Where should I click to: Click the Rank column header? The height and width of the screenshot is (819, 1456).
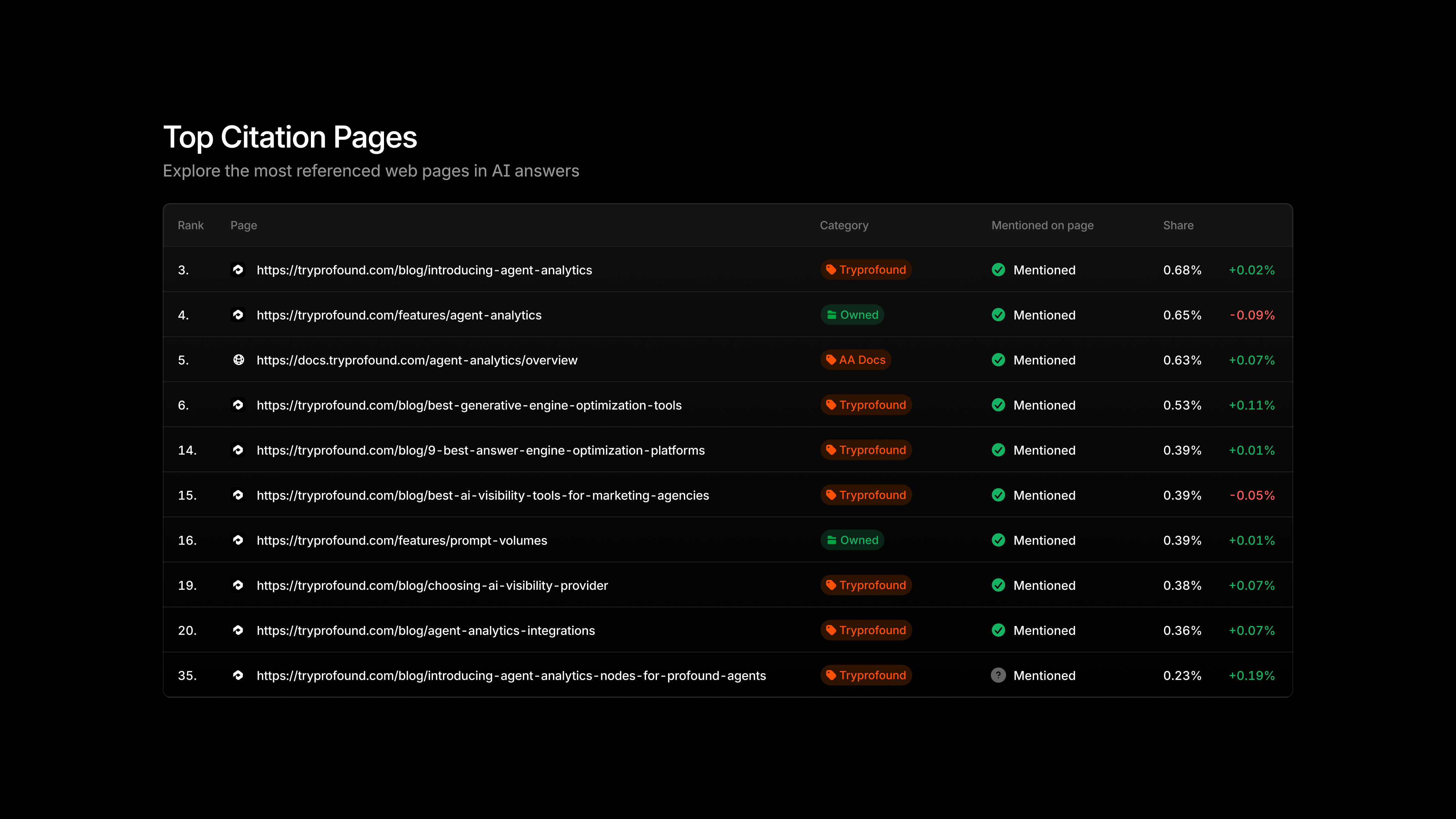[x=191, y=225]
